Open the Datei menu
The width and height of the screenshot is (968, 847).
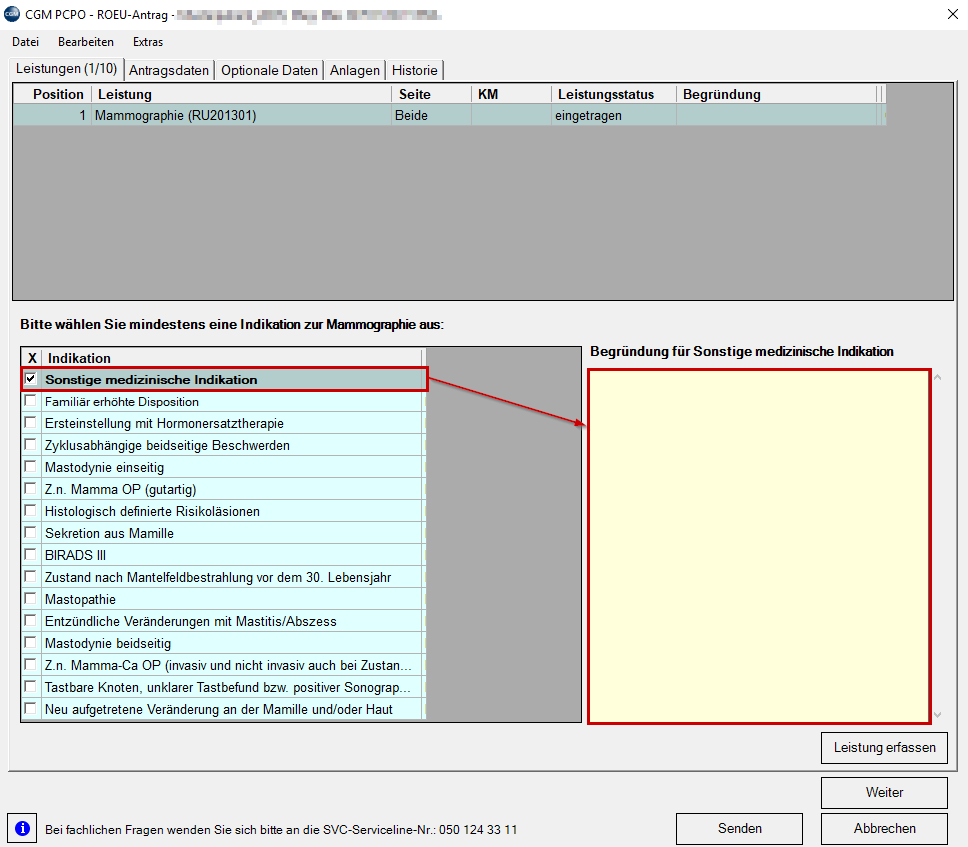click(x=25, y=42)
